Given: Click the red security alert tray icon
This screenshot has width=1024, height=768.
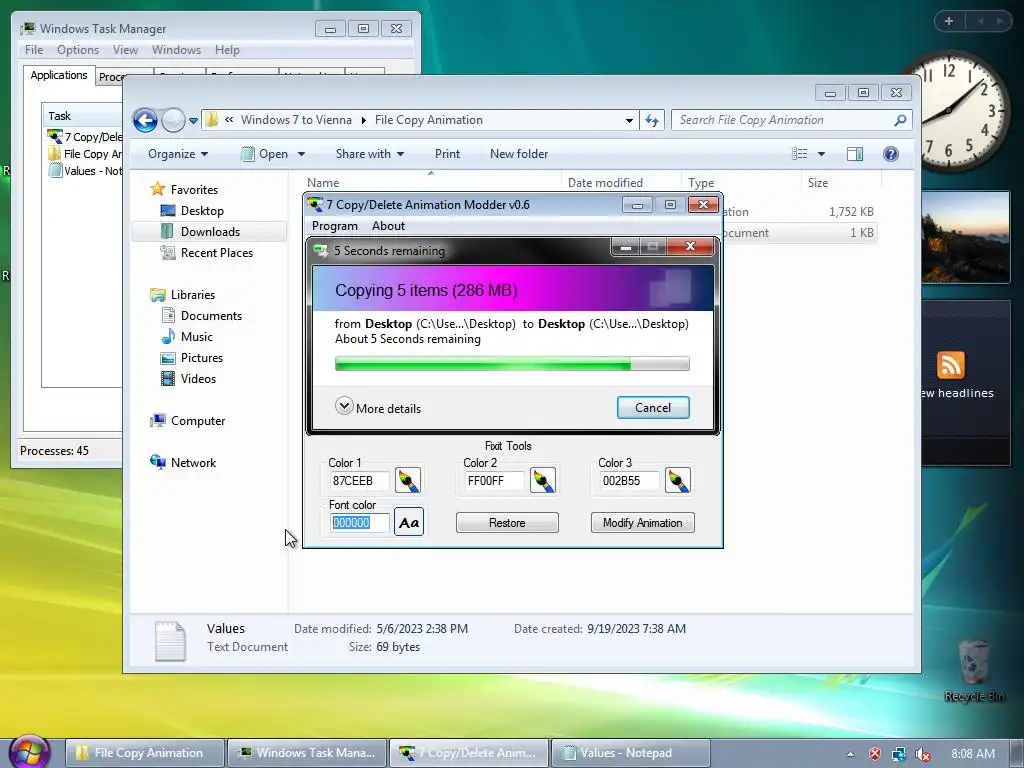Looking at the screenshot, I should 874,754.
